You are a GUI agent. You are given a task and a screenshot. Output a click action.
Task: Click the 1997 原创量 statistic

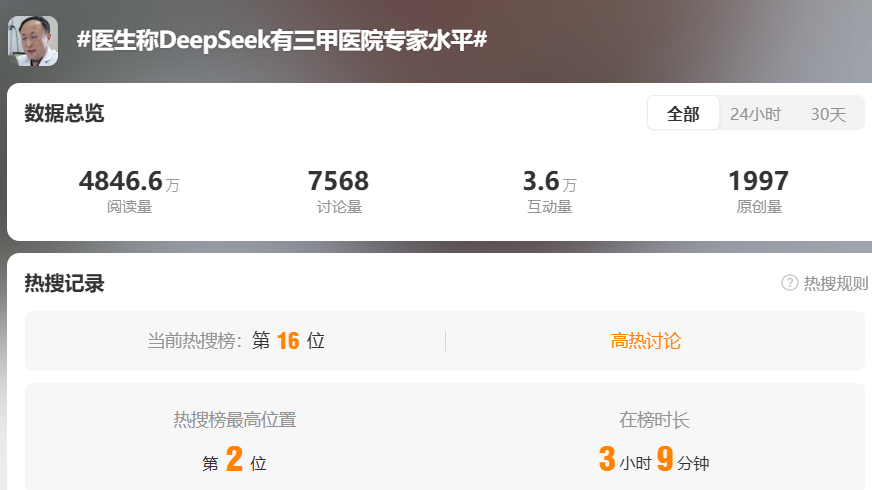(759, 191)
